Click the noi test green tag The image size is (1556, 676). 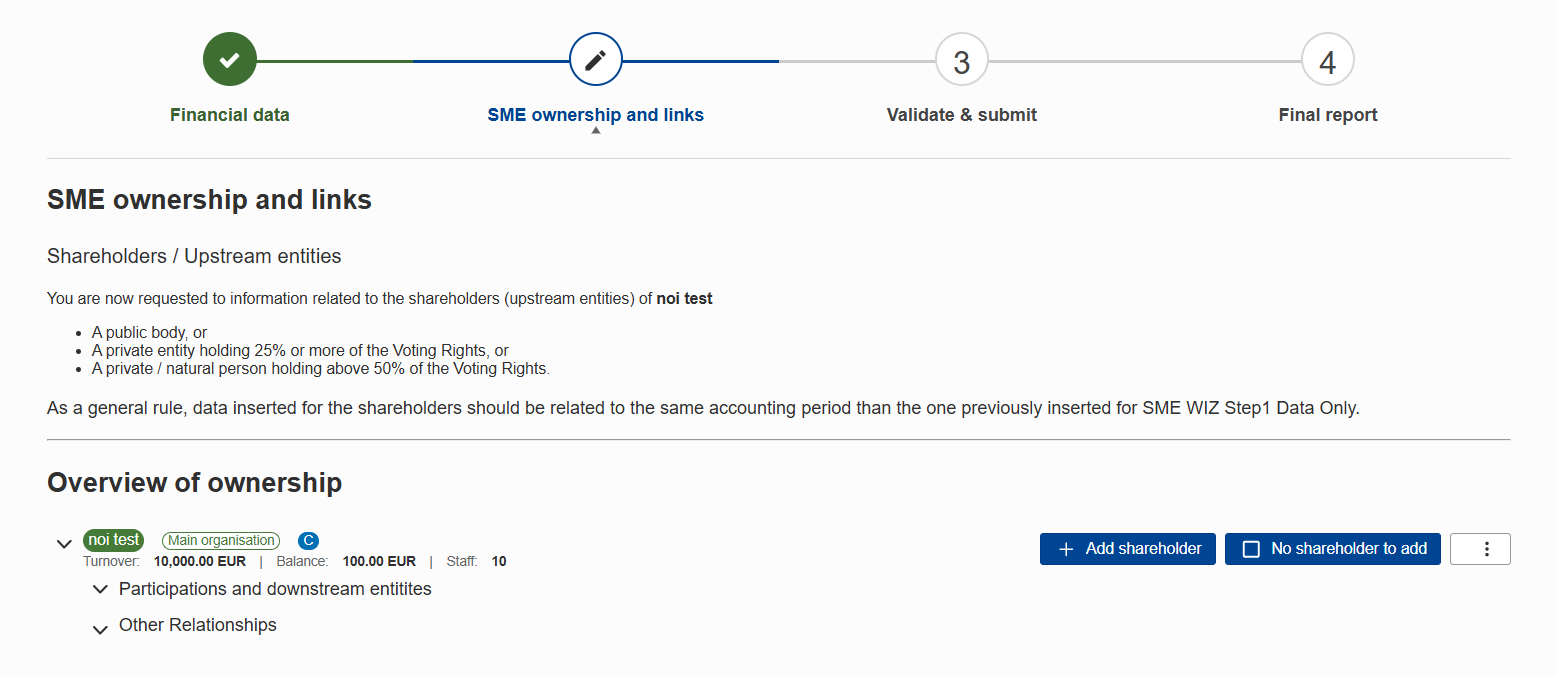click(114, 540)
